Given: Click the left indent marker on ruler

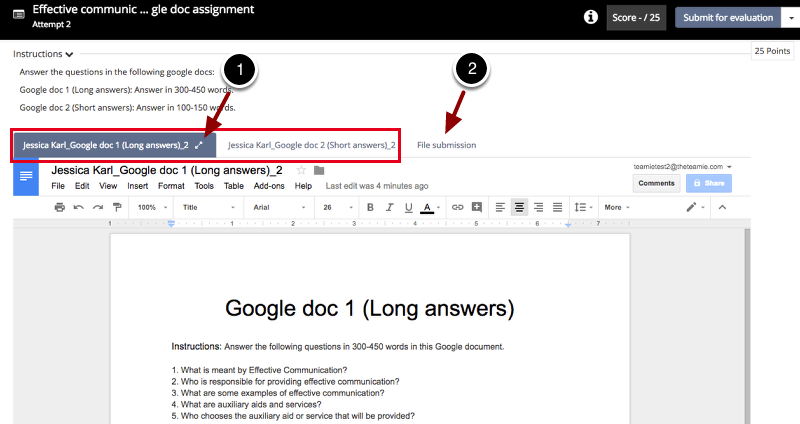Looking at the screenshot, I should [x=171, y=223].
